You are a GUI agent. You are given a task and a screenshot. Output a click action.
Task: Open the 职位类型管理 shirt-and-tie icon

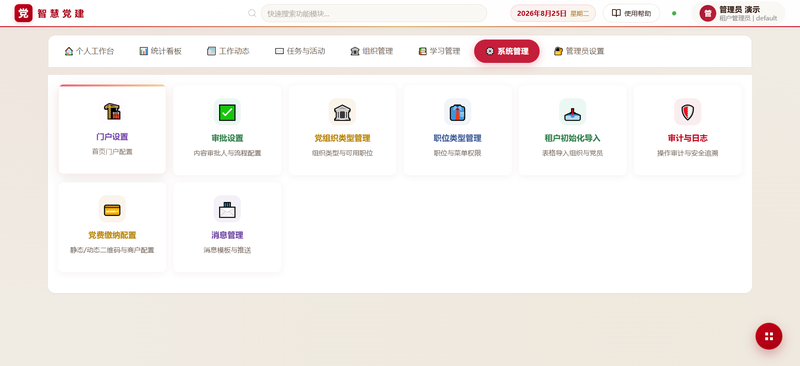click(458, 112)
